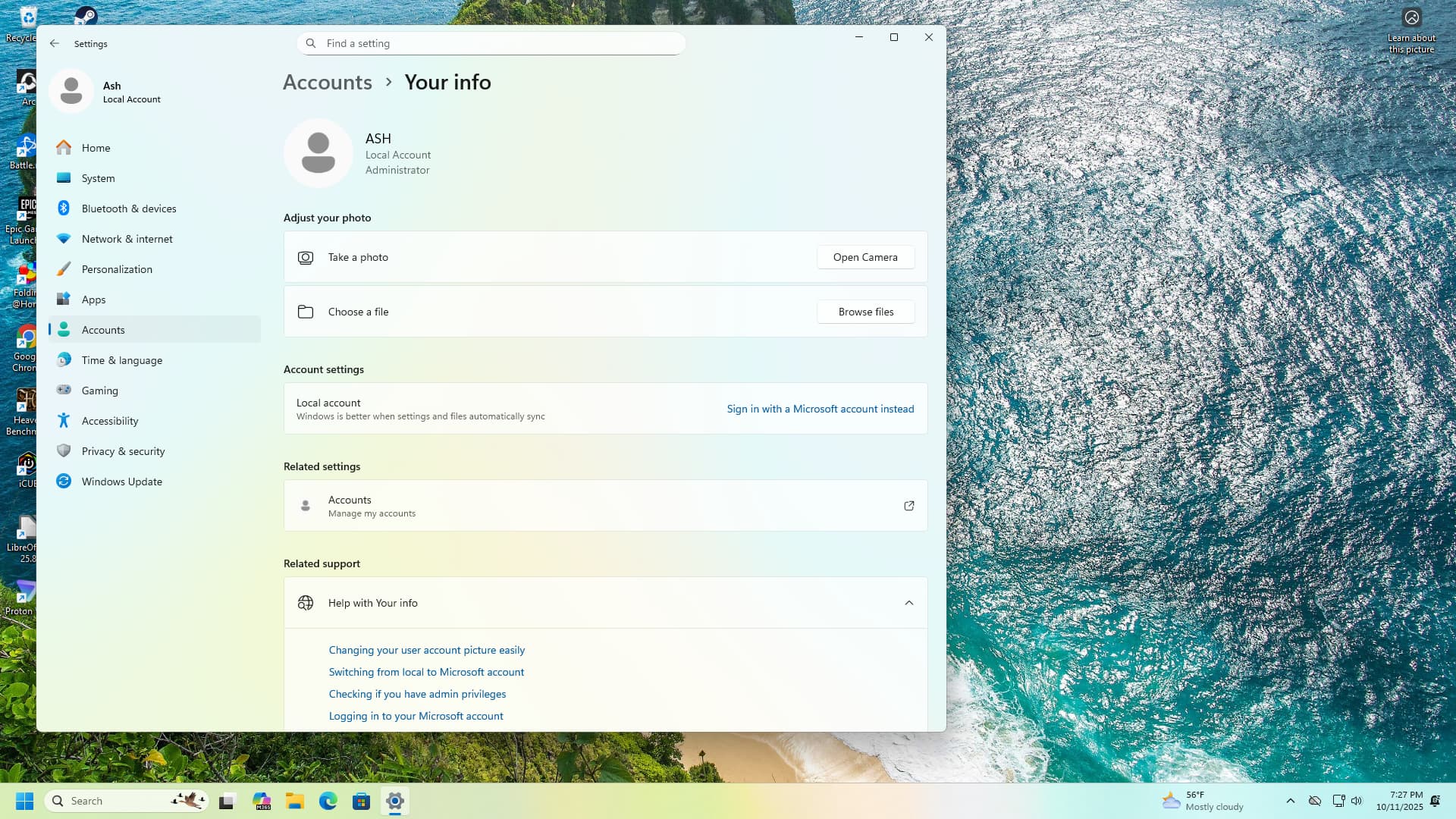Show hidden system tray icons
Image resolution: width=1456 pixels, height=819 pixels.
coord(1290,801)
